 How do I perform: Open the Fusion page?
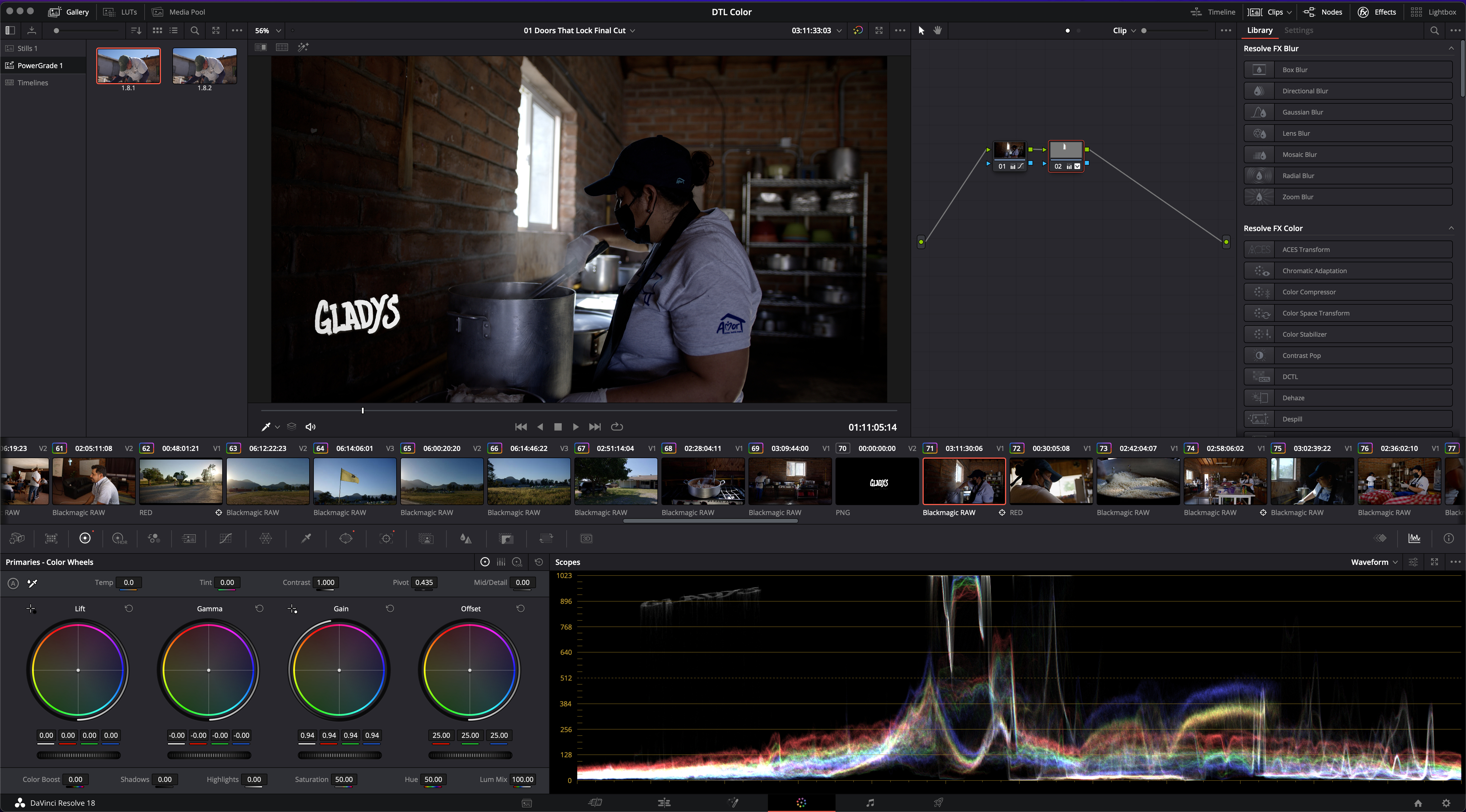tap(733, 803)
